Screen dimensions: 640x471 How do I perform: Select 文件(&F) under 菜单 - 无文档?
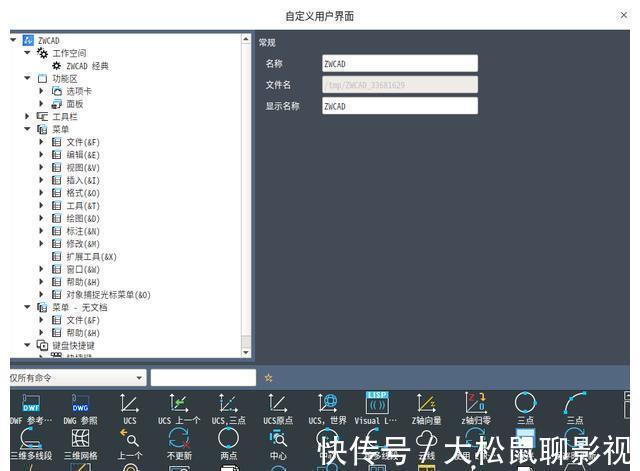pos(83,320)
